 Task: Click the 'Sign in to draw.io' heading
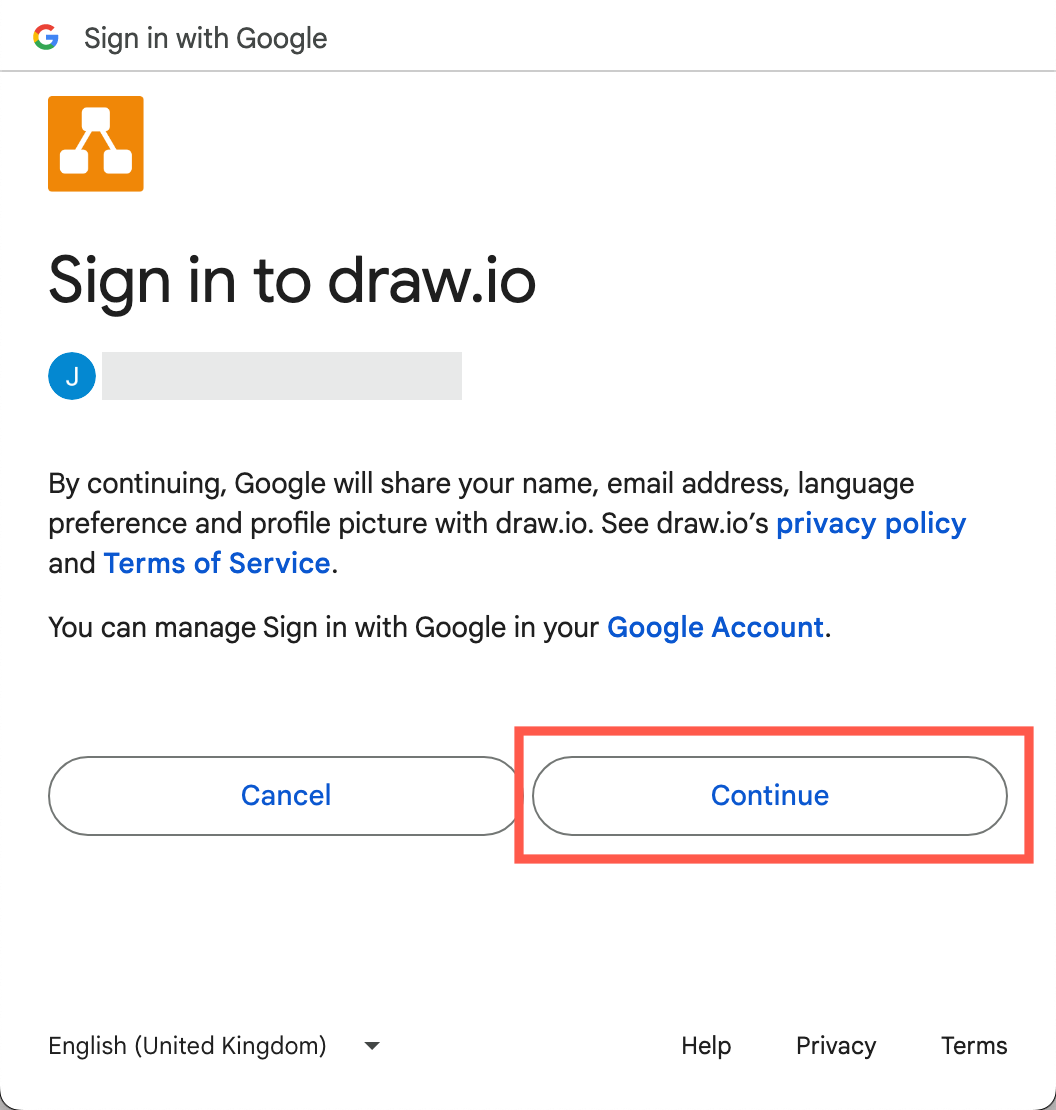click(292, 281)
